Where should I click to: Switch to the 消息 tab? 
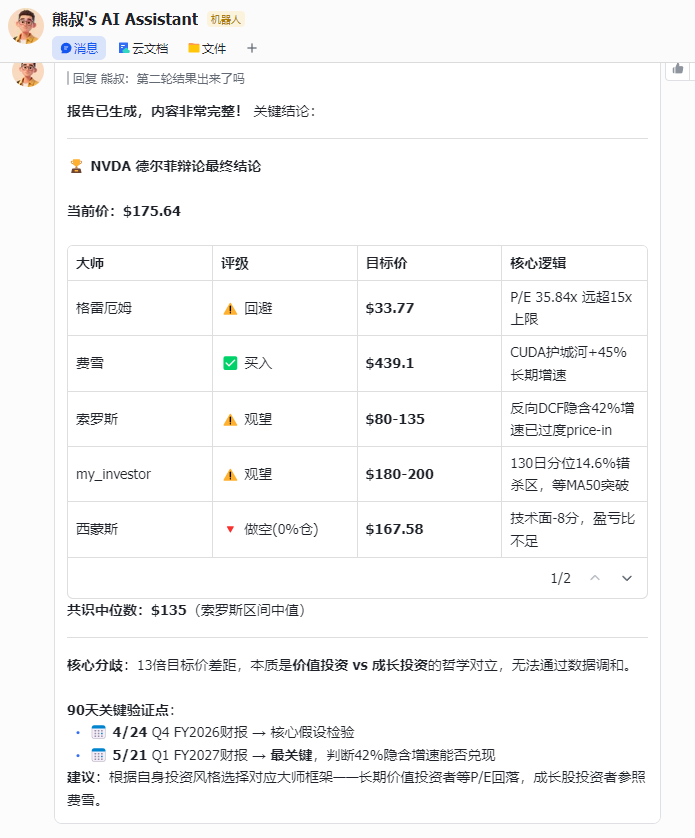(79, 48)
